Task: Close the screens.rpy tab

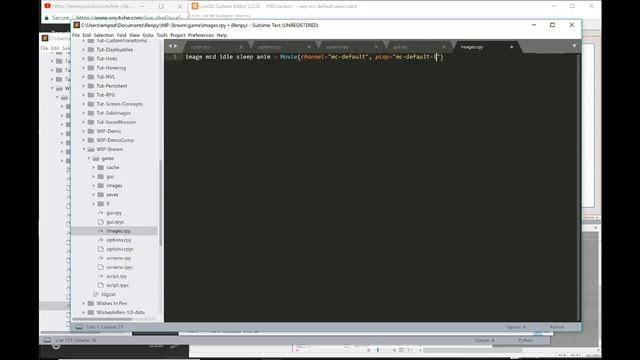Action: 376,47
